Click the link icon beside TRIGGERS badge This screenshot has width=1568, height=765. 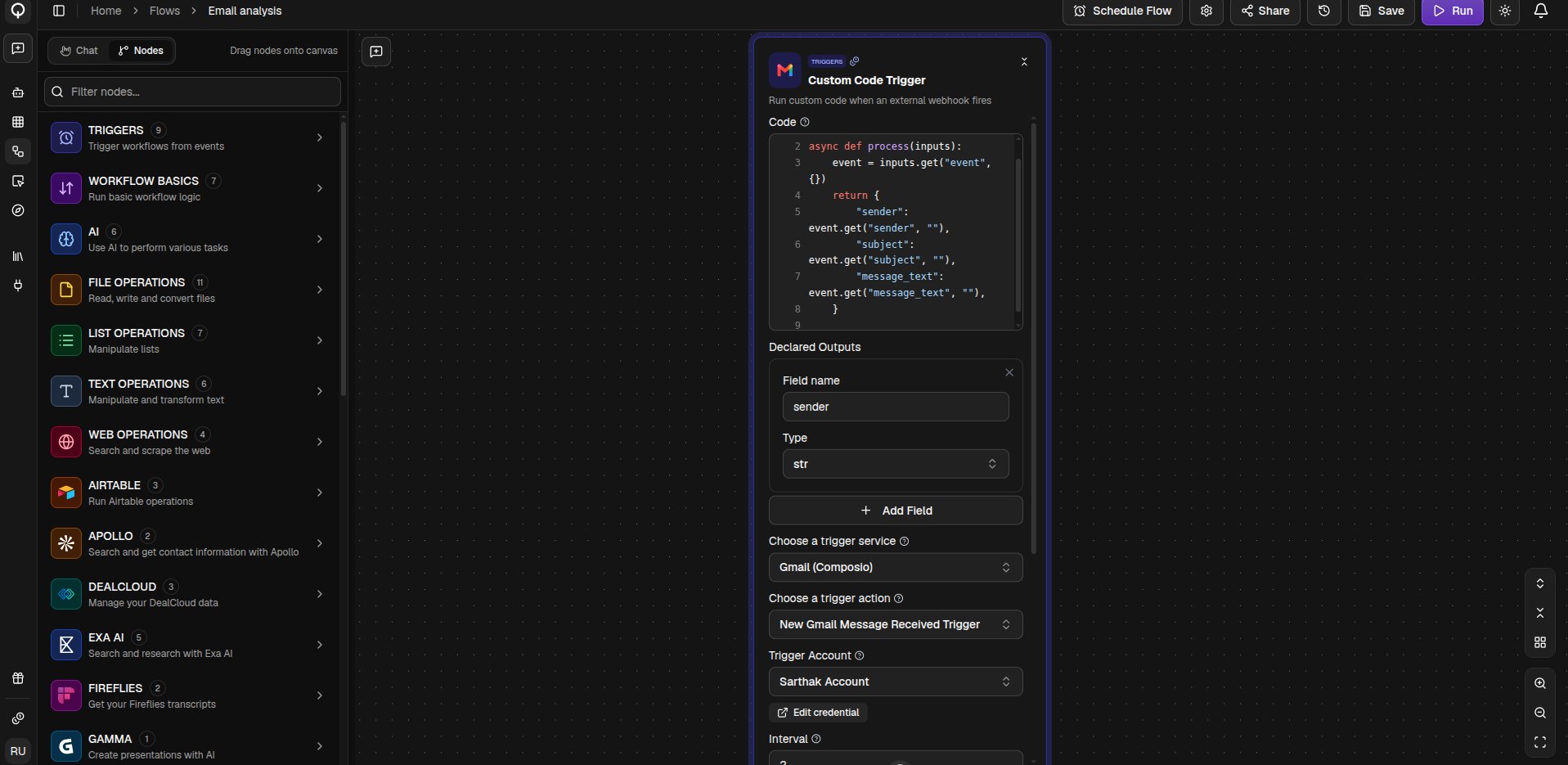(x=855, y=61)
